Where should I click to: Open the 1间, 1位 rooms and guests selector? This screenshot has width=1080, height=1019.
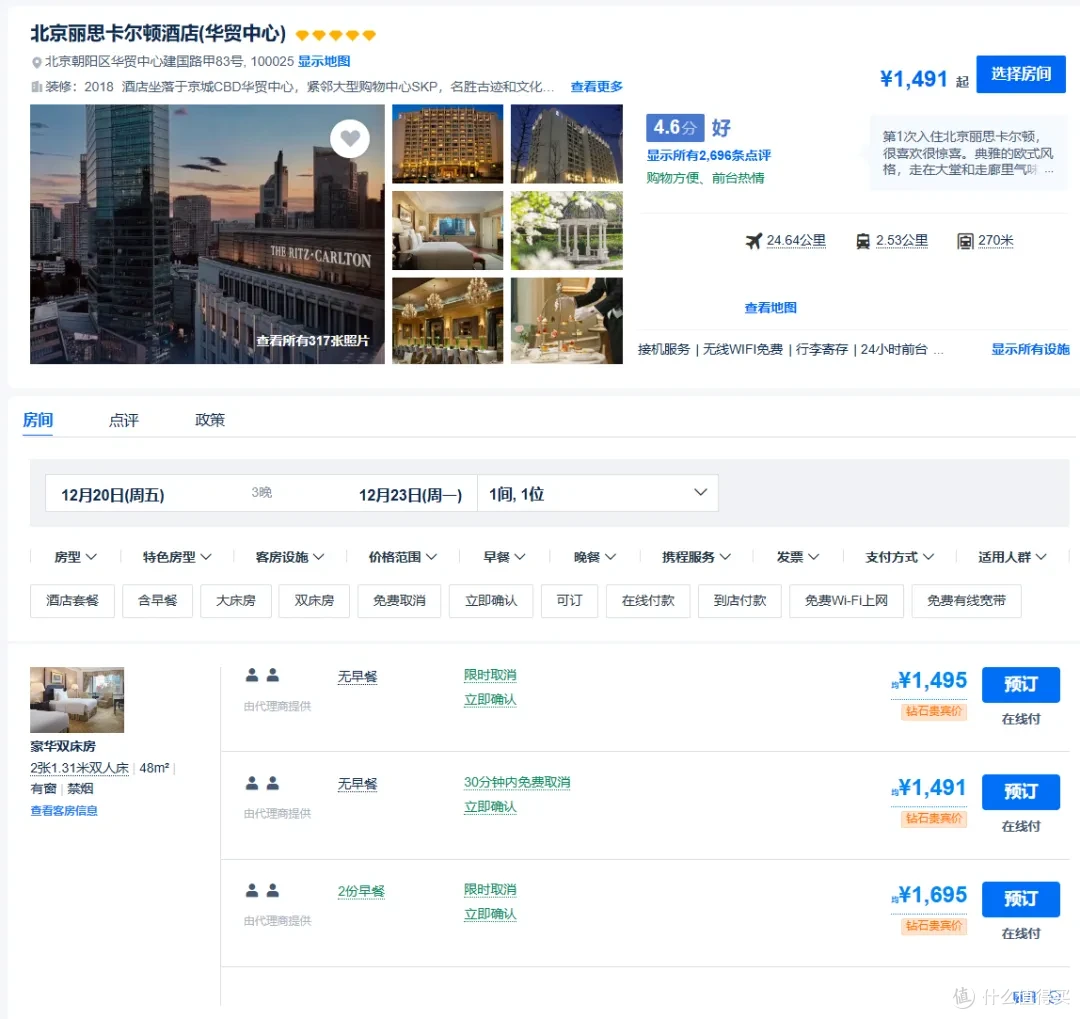click(598, 493)
